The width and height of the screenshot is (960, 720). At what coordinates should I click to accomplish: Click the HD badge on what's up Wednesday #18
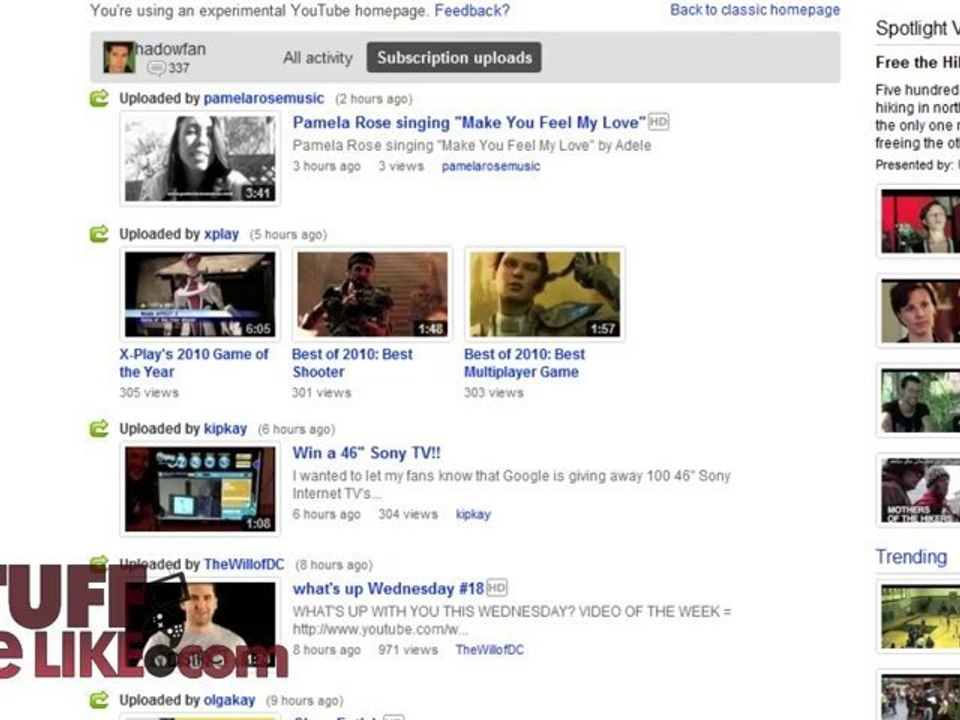[497, 588]
